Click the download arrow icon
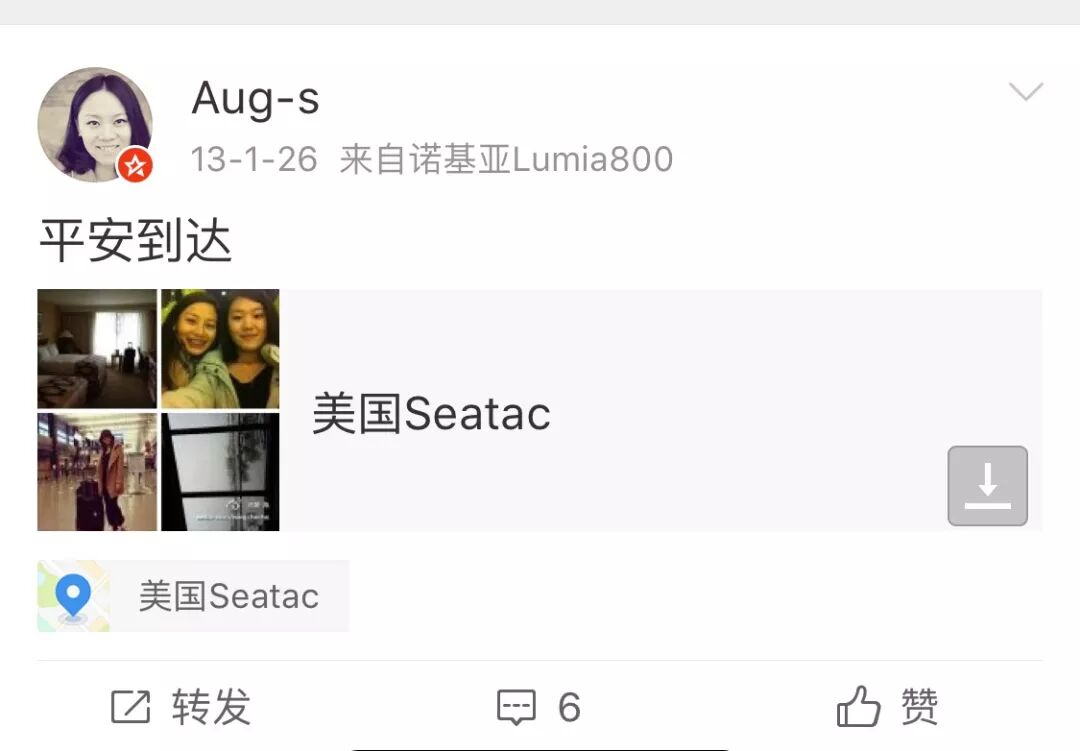 988,486
